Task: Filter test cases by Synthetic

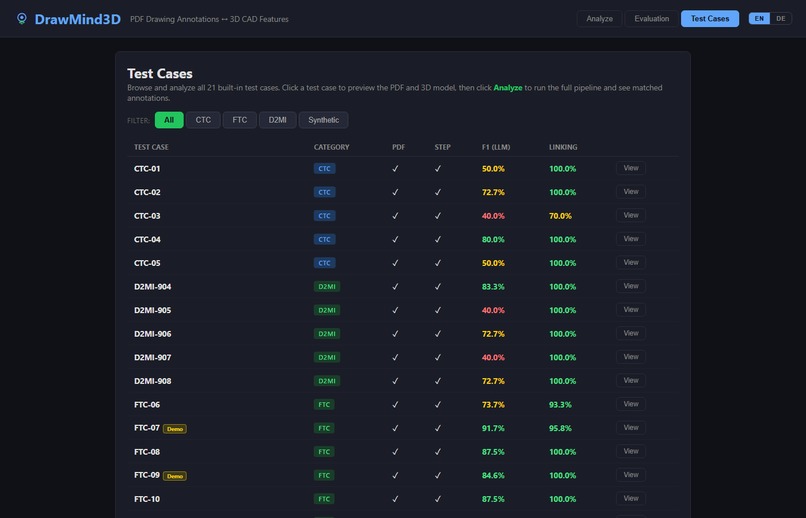Action: click(x=323, y=120)
